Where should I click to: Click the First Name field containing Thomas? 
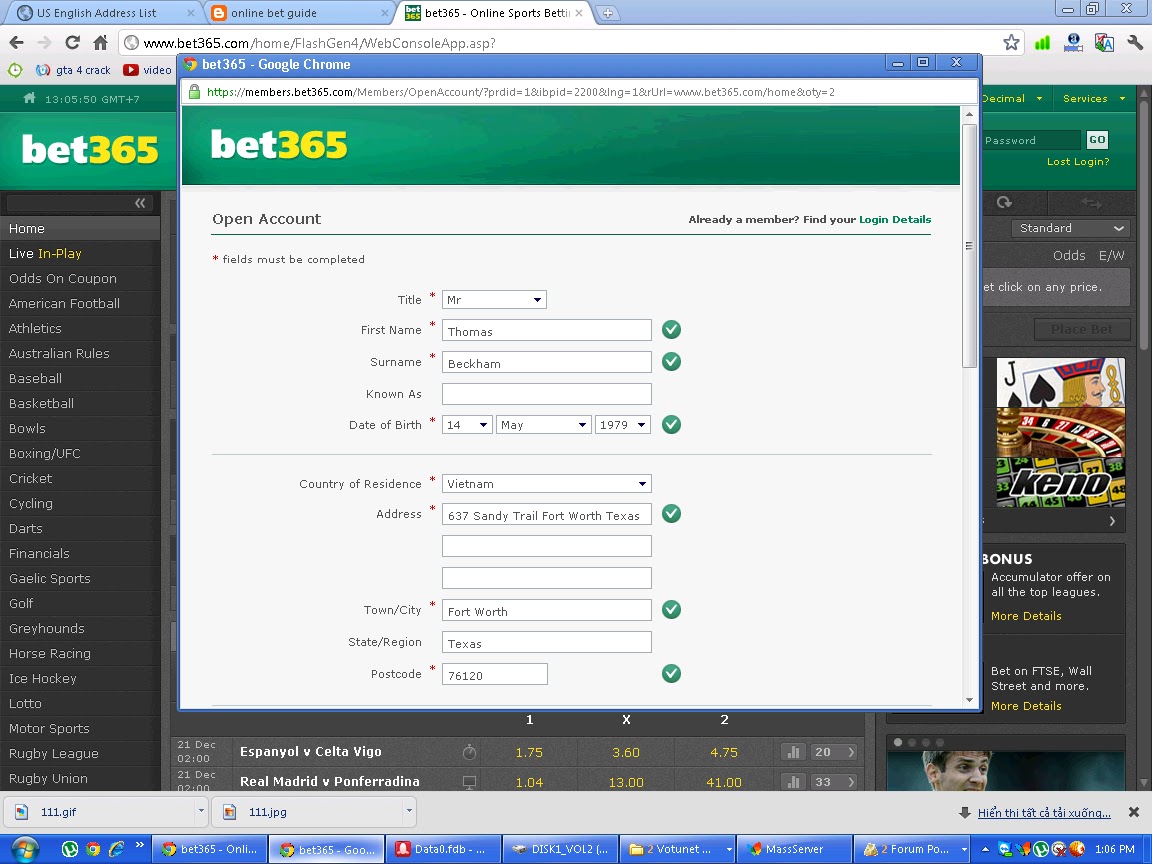[547, 330]
